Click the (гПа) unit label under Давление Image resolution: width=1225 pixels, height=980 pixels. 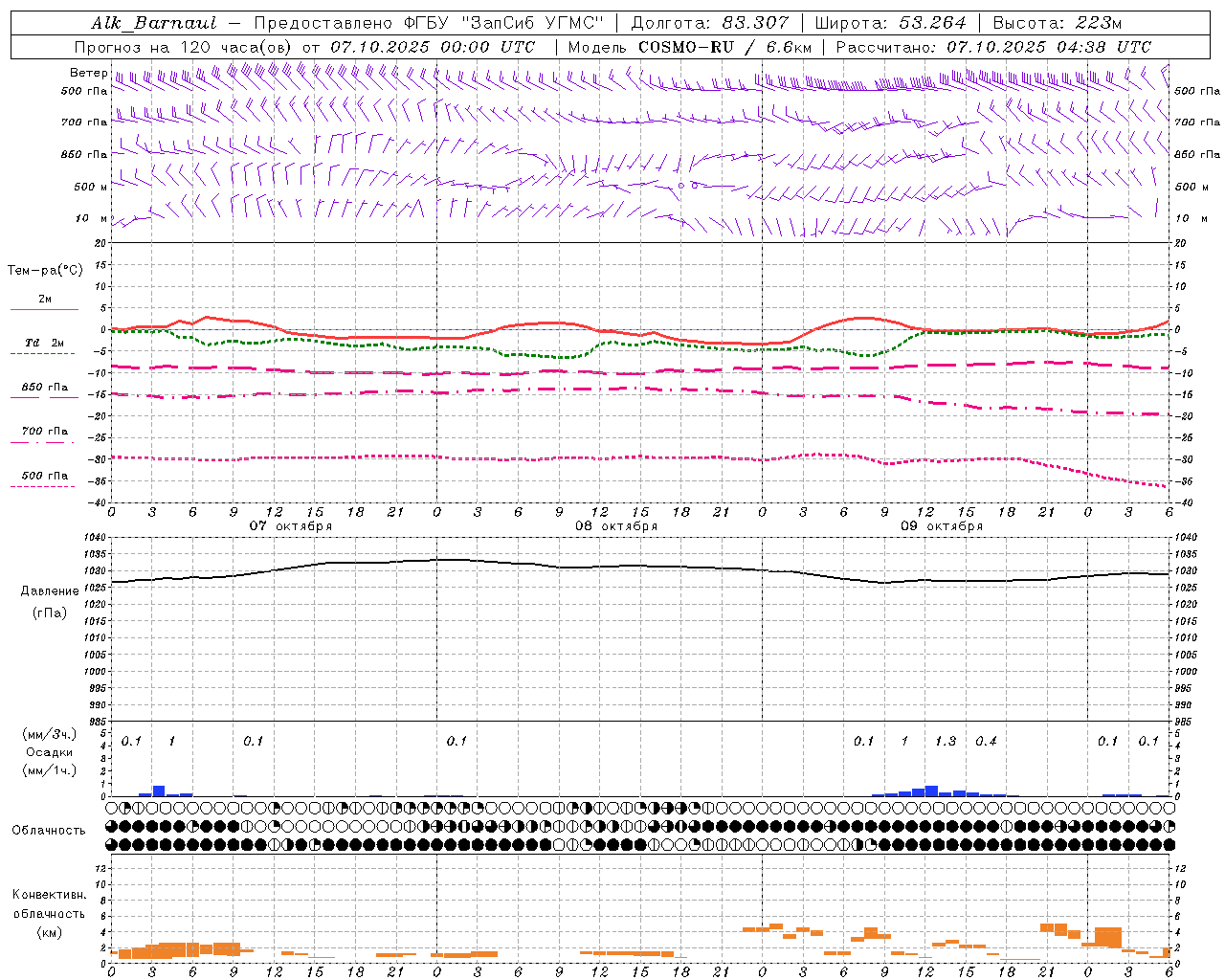(x=50, y=612)
